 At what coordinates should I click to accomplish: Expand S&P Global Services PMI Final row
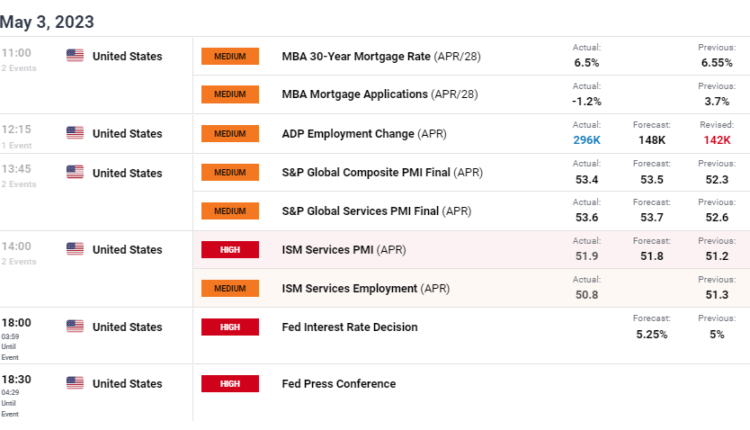377,211
